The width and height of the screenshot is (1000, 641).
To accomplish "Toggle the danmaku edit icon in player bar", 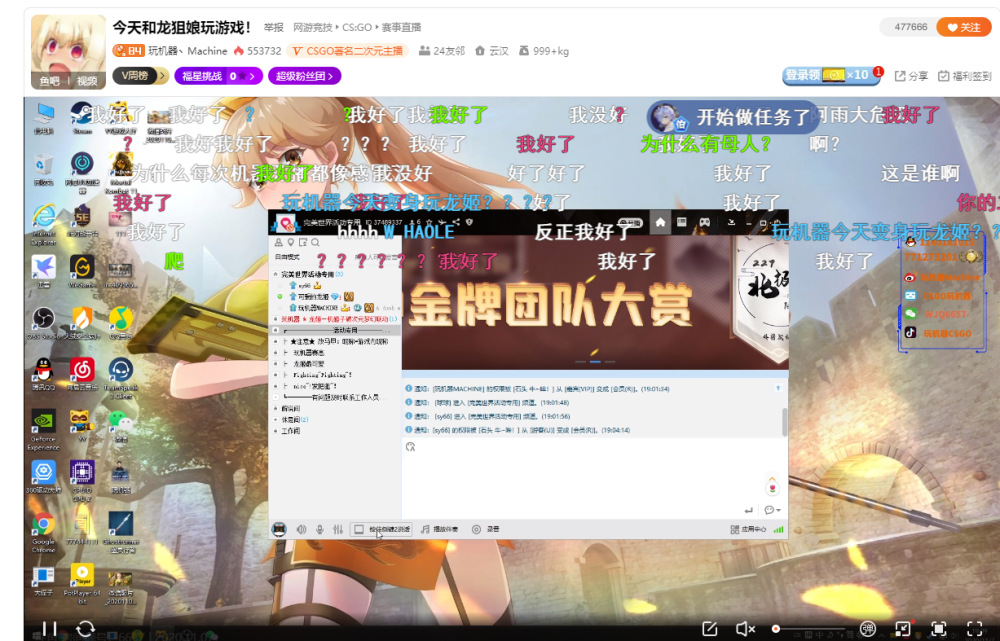I will click(710, 628).
